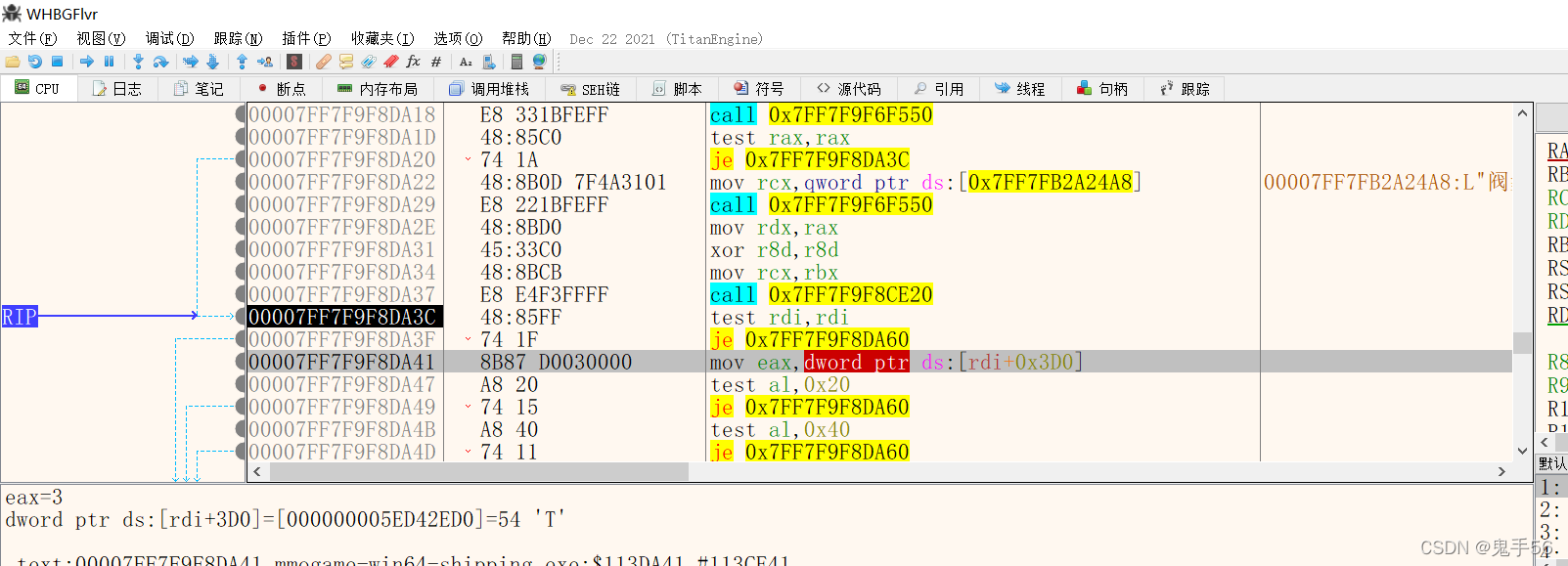Image resolution: width=1568 pixels, height=566 pixels.
Task: Open the Functions fx icon
Action: pos(414,62)
